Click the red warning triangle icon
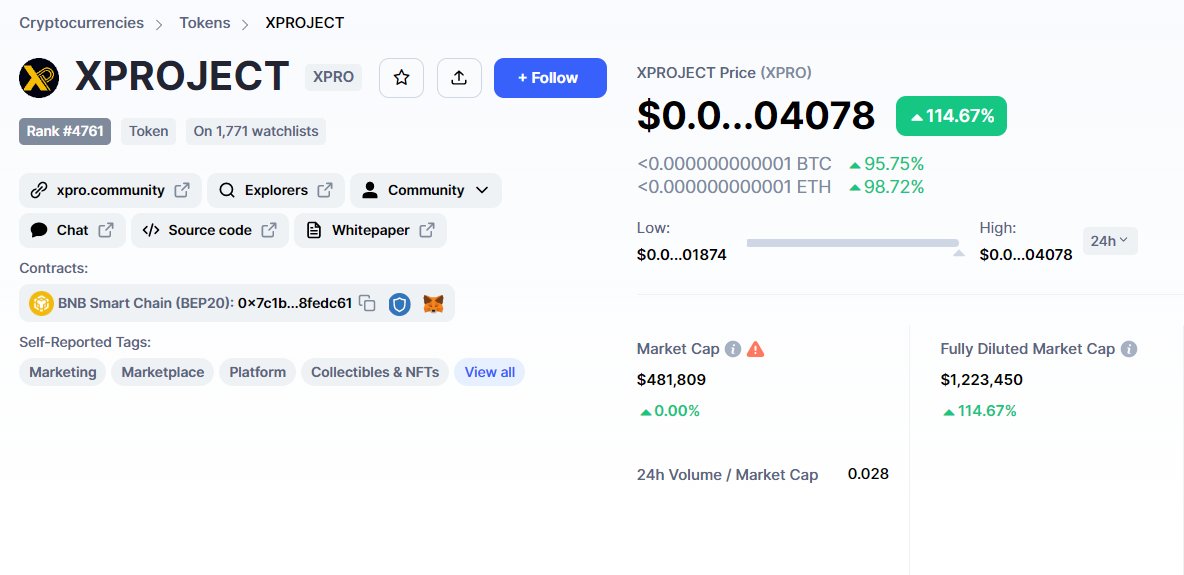Viewport: 1184px width, 575px height. point(755,349)
